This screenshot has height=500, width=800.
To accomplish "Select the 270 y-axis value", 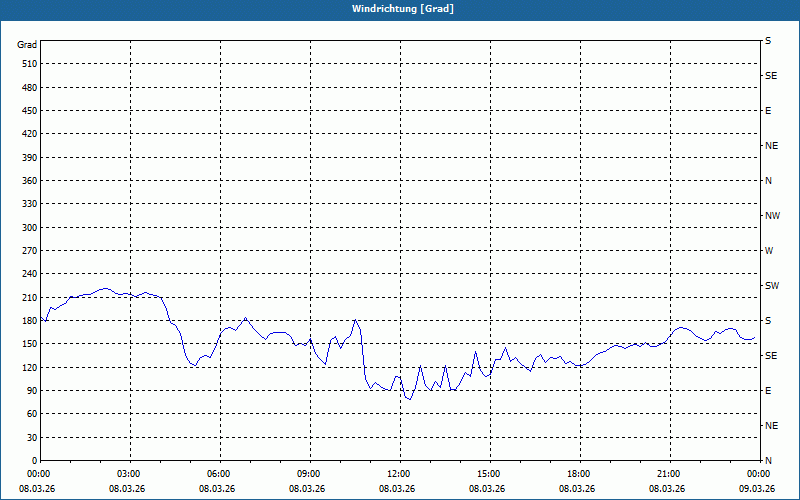I will [x=30, y=251].
